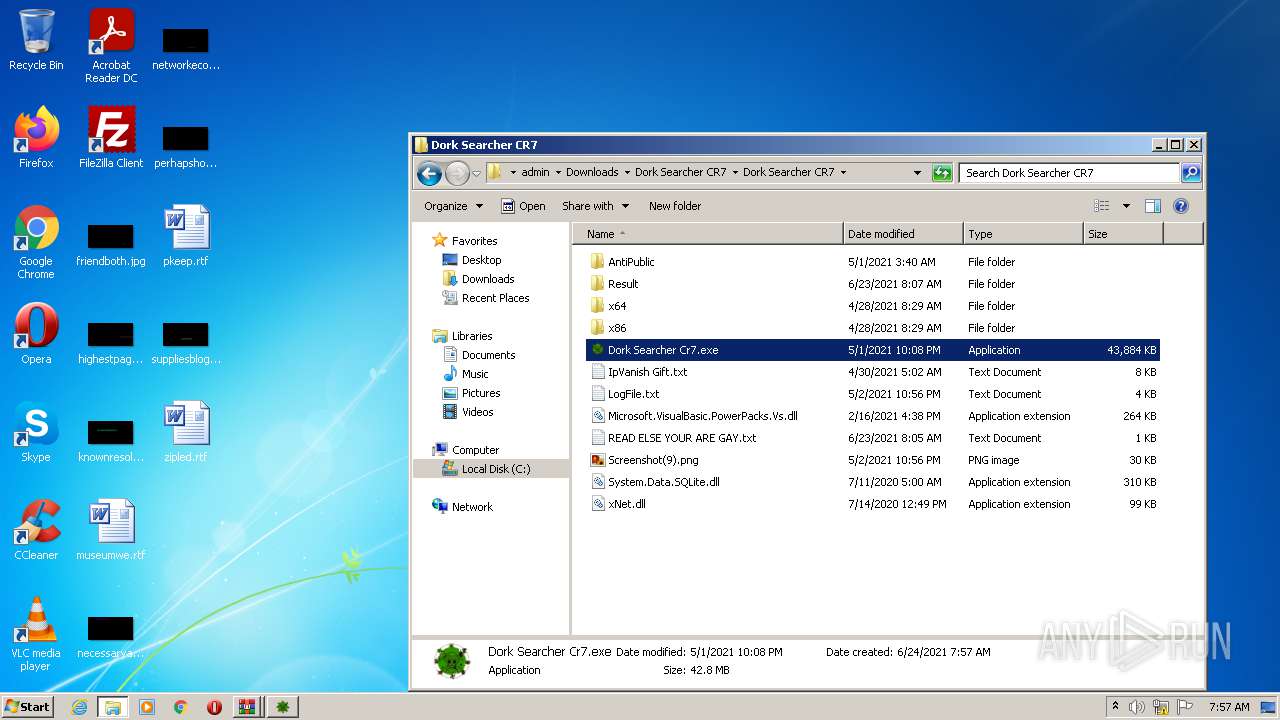Click the WinRAR icon in taskbar
Image resolution: width=1280 pixels, height=720 pixels.
(248, 707)
